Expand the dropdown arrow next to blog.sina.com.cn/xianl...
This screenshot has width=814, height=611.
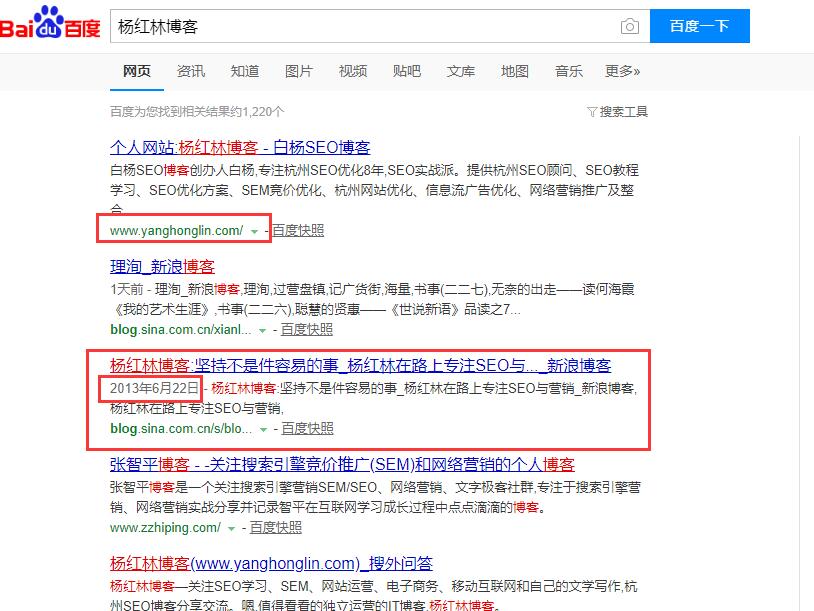(x=263, y=331)
